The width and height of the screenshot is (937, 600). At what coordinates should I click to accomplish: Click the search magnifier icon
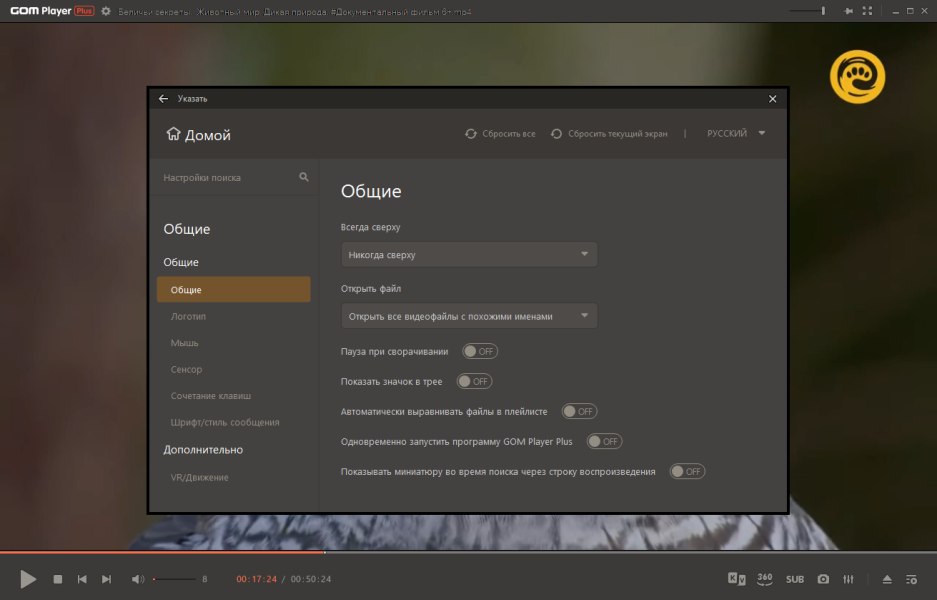(304, 177)
